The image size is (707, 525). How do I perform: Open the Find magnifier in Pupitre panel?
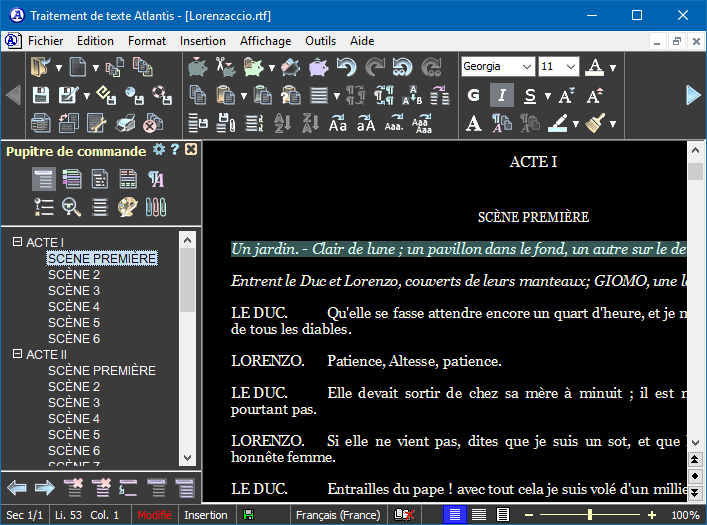tap(71, 207)
